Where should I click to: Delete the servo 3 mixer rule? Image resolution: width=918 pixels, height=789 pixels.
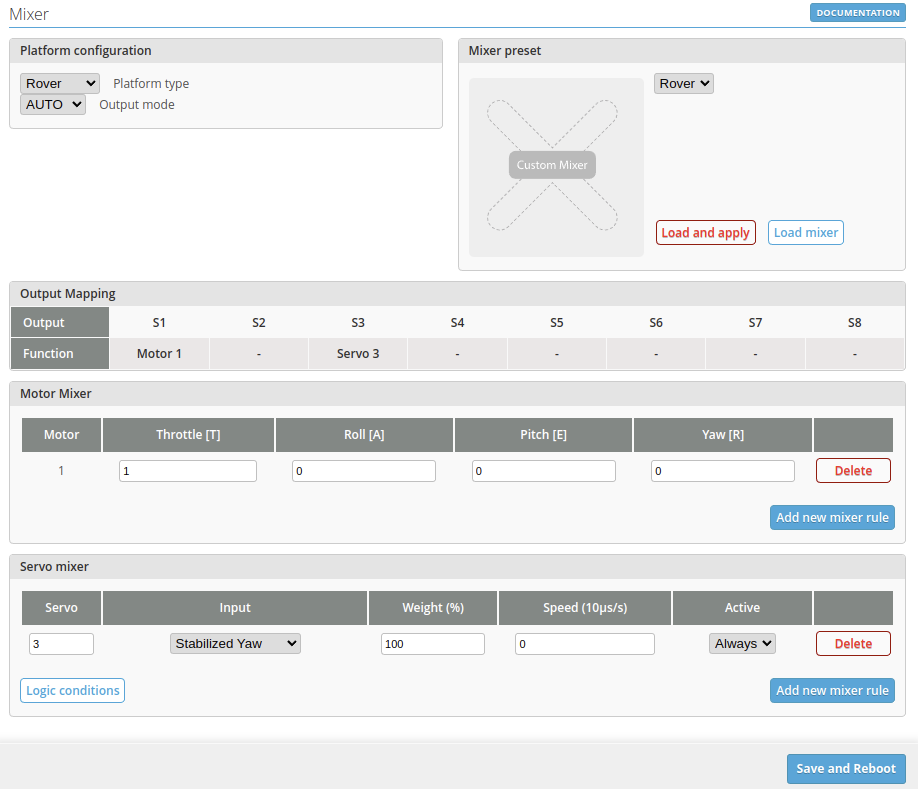coord(853,643)
